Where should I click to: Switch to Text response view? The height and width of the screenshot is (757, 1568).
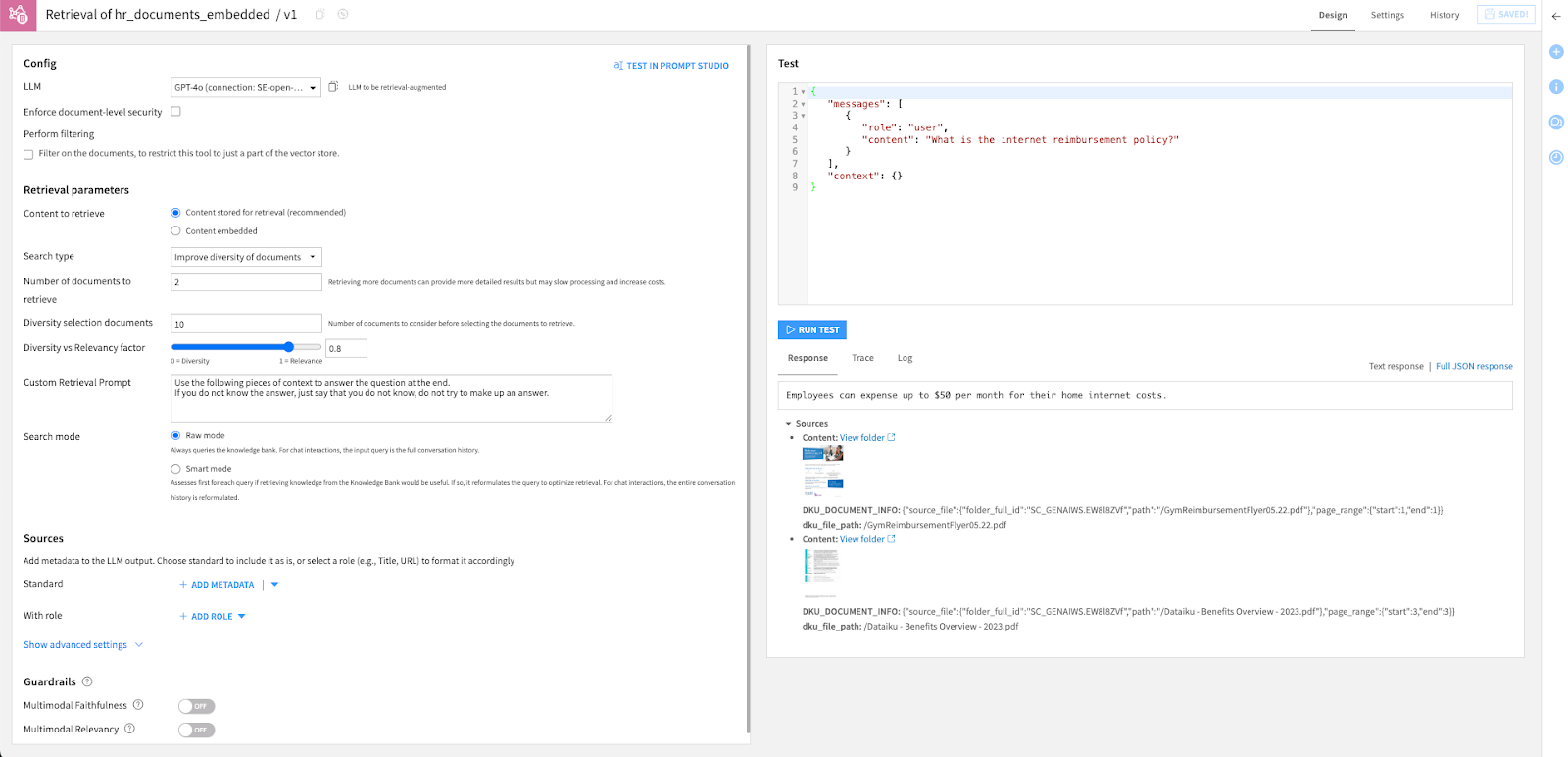coord(1396,367)
